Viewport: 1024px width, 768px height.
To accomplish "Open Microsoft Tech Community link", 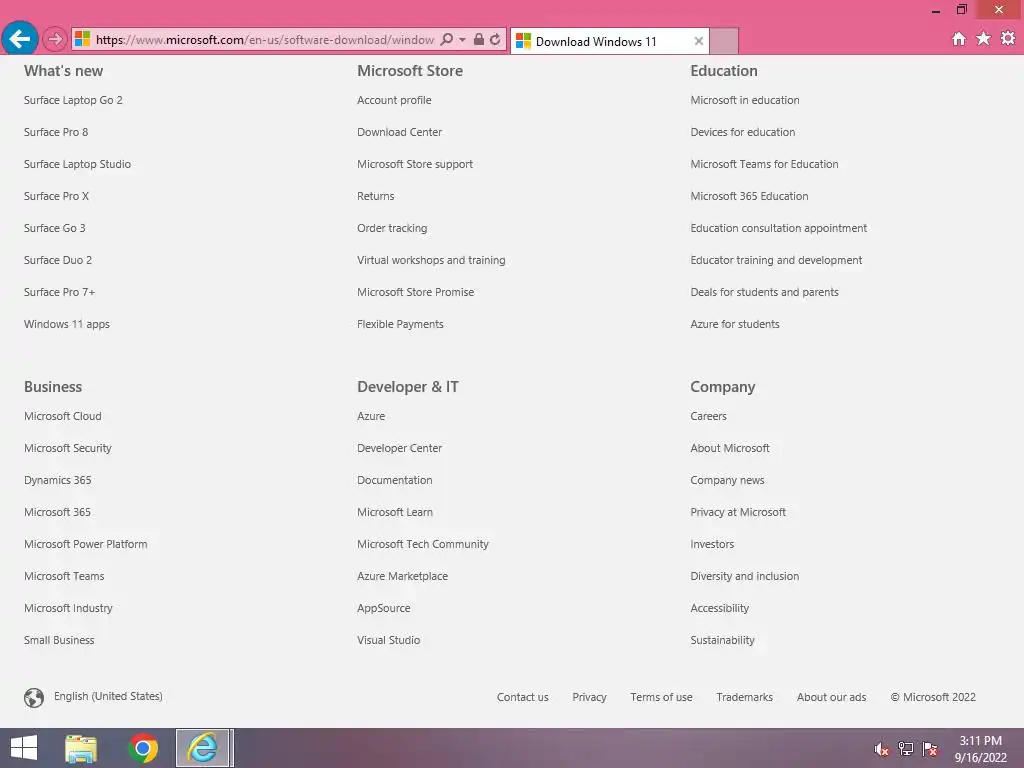I will [423, 544].
